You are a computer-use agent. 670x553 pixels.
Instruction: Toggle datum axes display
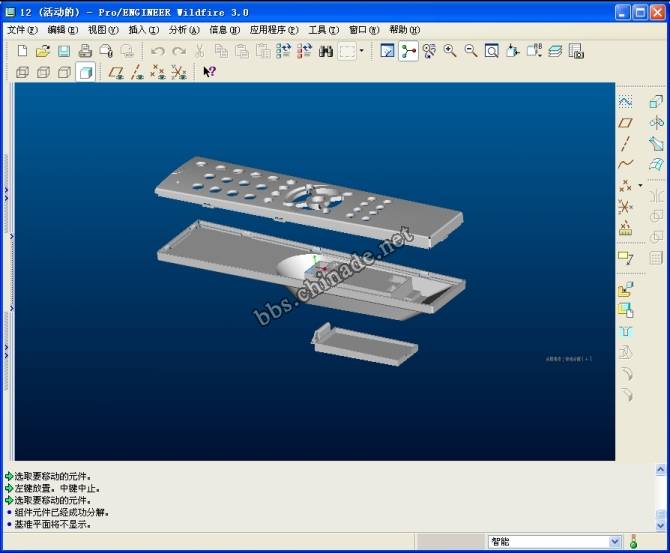tap(137, 72)
